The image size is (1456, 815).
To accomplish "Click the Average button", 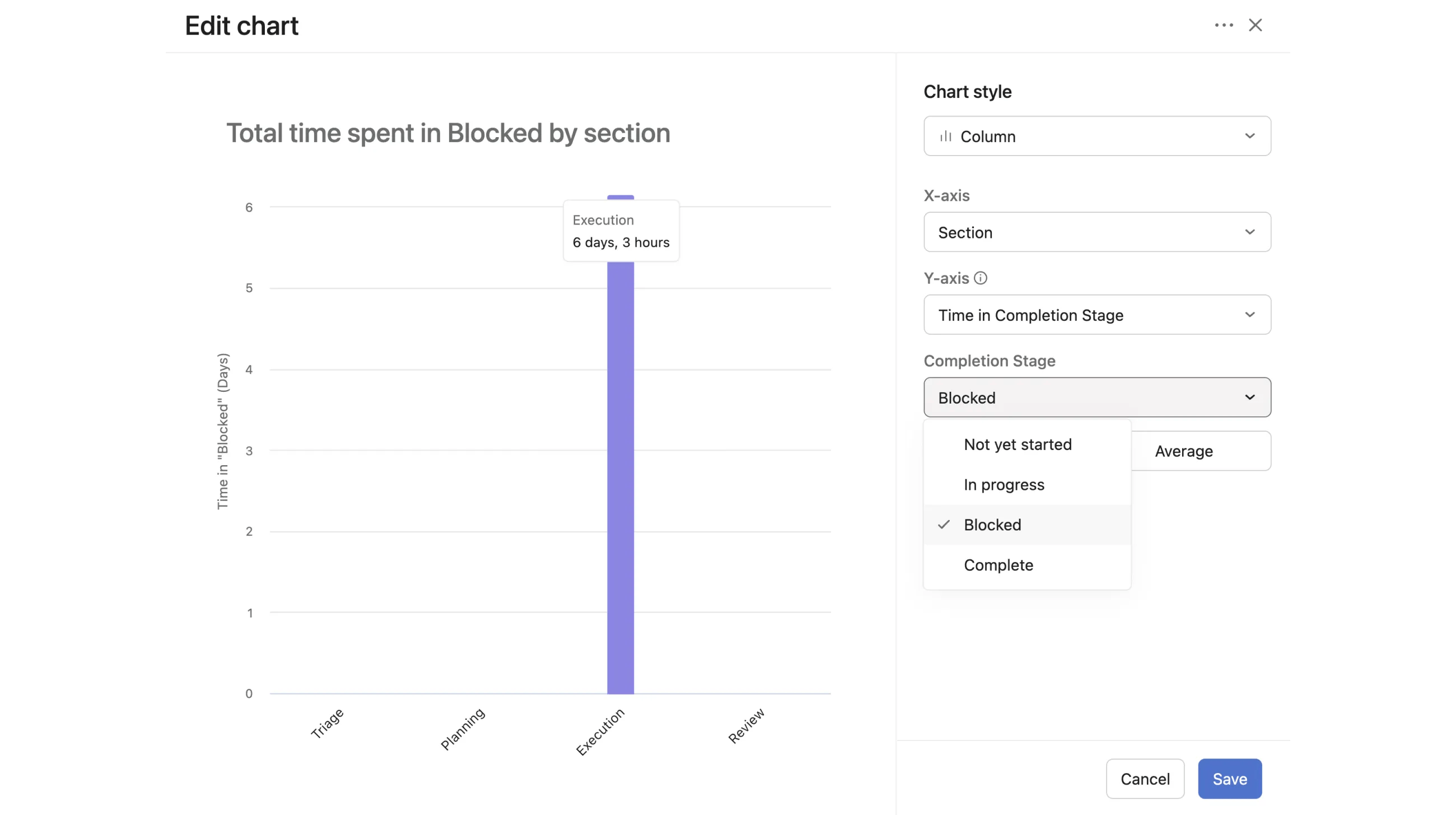I will 1184,451.
